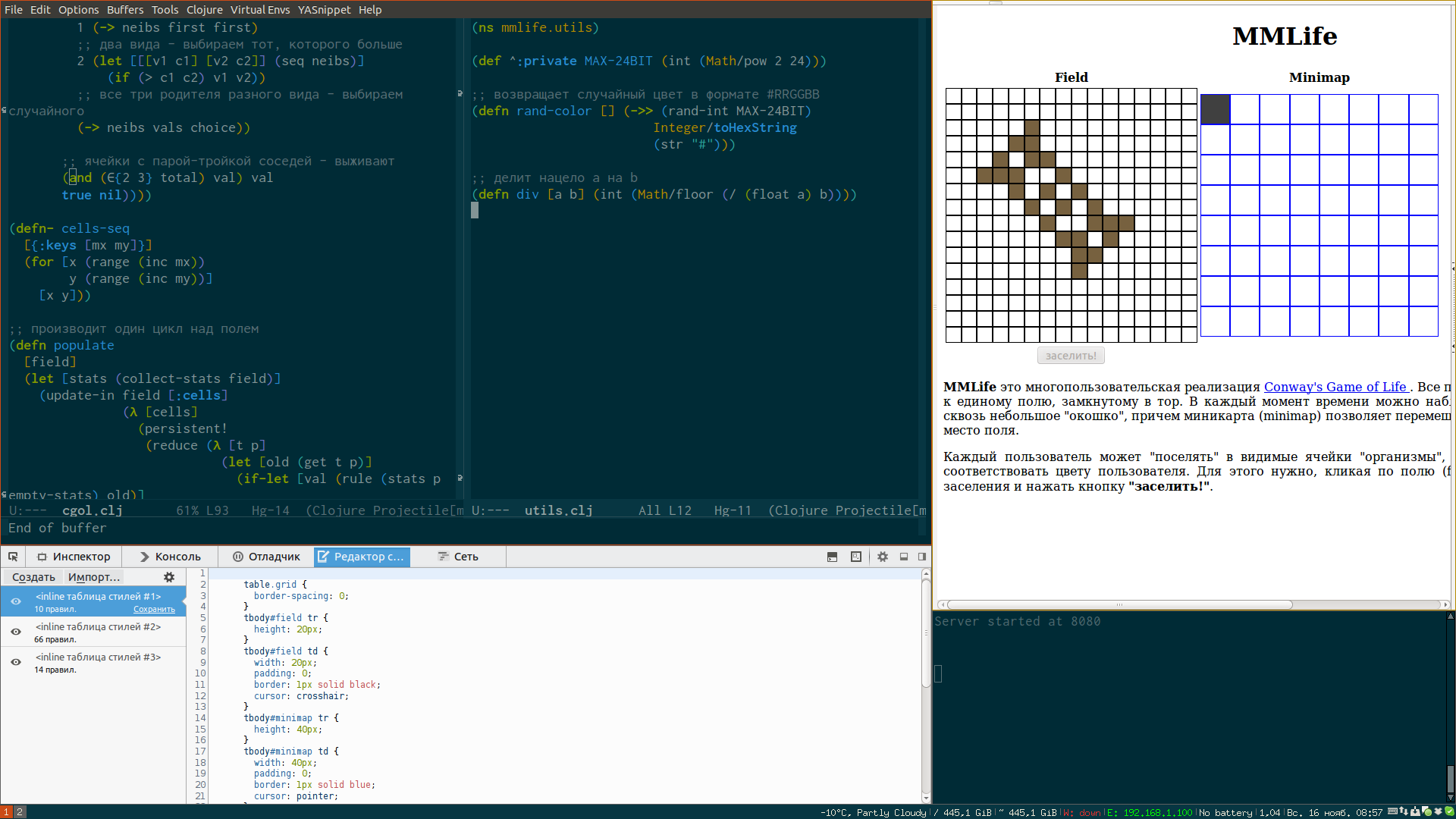Click the dark highlighted minimap cell
Screen dimensions: 1456x819
[1215, 109]
